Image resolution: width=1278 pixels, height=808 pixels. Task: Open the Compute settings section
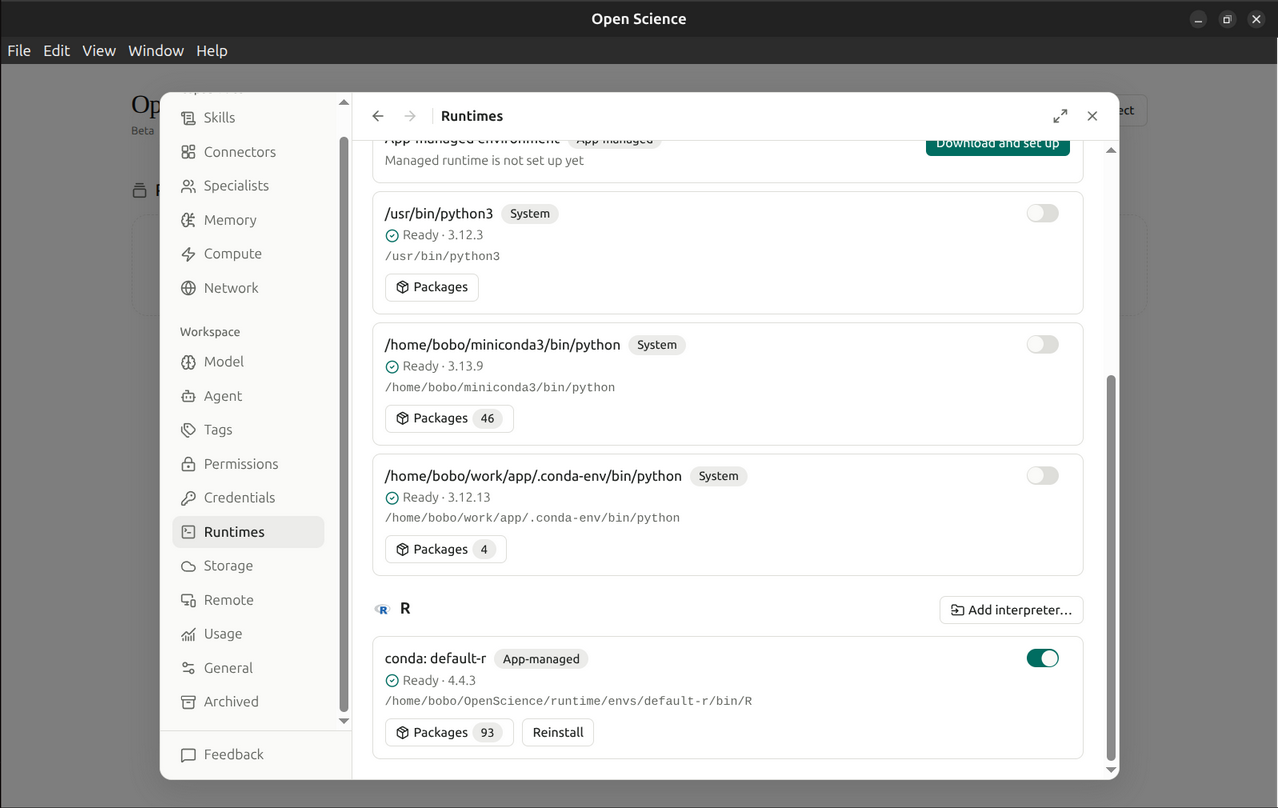click(x=248, y=254)
